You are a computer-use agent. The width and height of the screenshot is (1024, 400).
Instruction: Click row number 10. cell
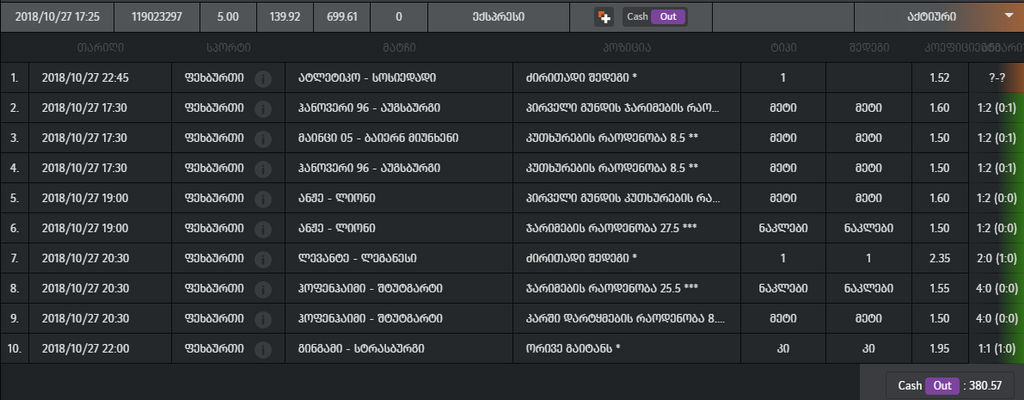pos(14,349)
